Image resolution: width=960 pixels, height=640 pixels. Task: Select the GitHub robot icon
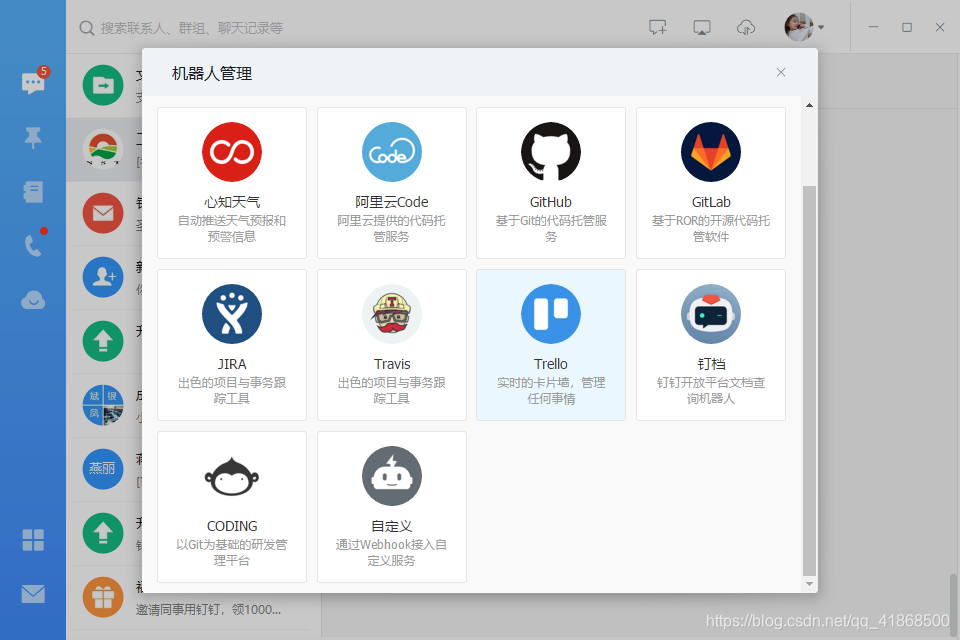coord(551,152)
